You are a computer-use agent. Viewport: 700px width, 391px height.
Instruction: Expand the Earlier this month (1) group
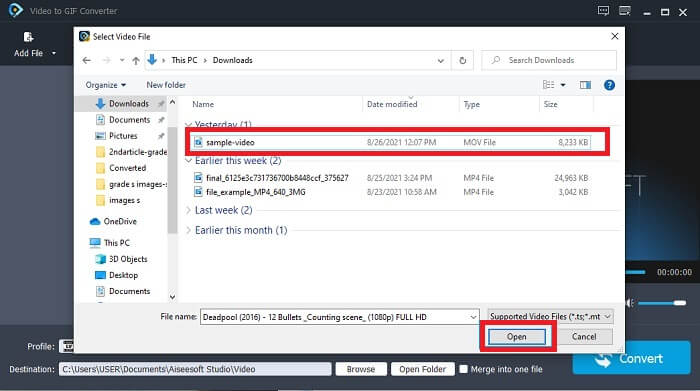pos(188,230)
